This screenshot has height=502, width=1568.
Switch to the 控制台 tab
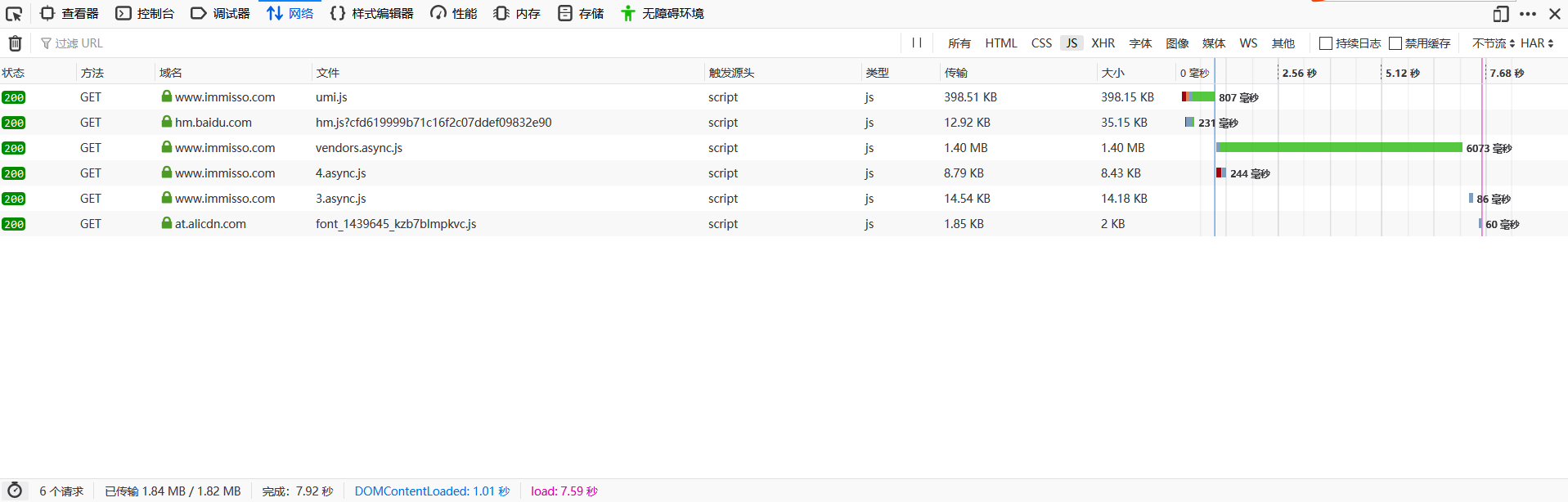pos(146,14)
